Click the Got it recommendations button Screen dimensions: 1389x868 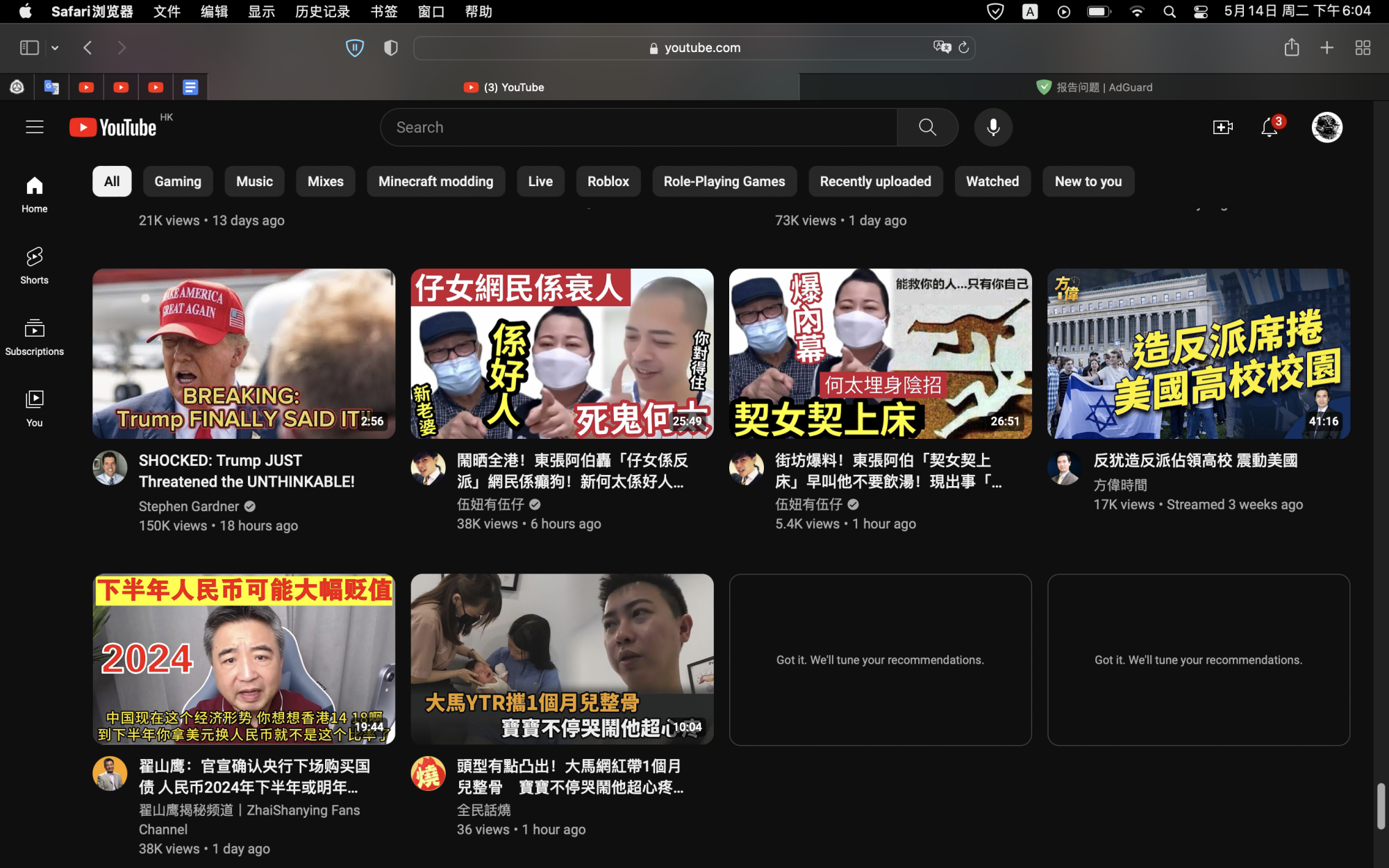[880, 660]
